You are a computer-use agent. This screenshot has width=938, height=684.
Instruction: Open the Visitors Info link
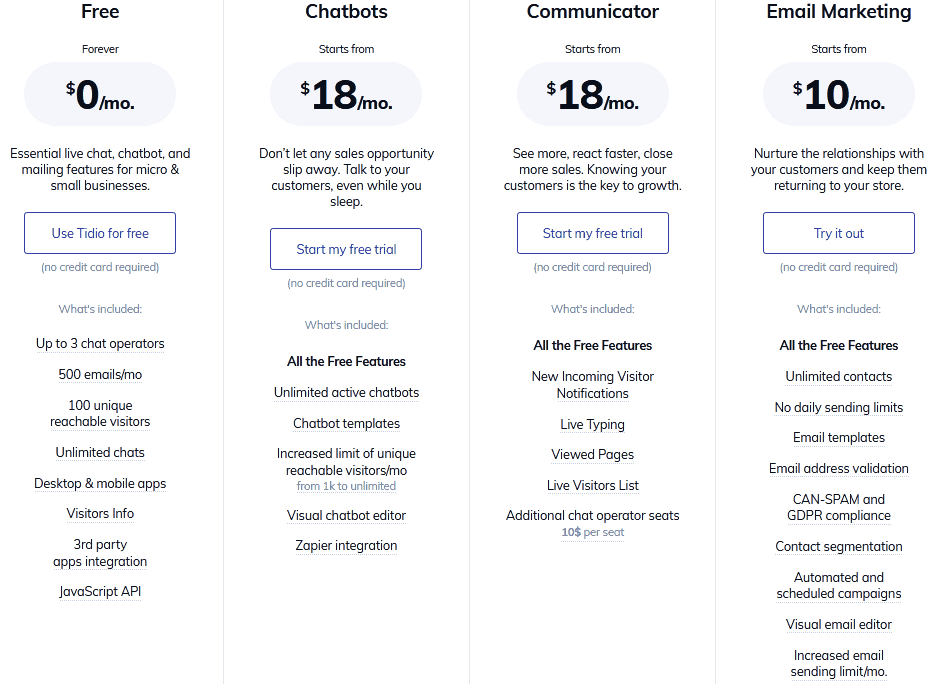tap(100, 513)
